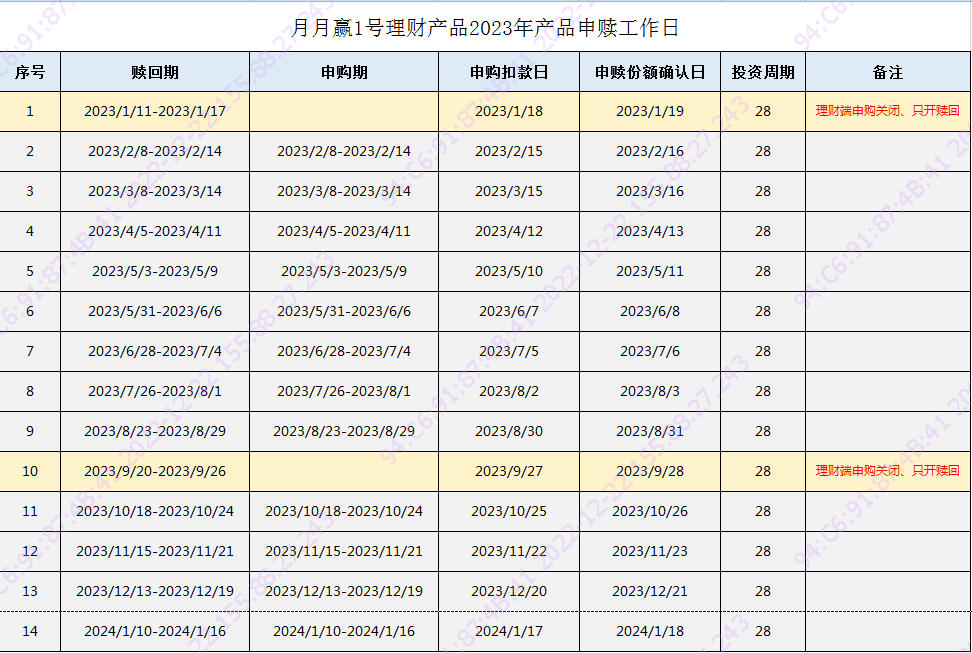Select confirmation date 2023/11/23
This screenshot has width=972, height=653.
650,551
